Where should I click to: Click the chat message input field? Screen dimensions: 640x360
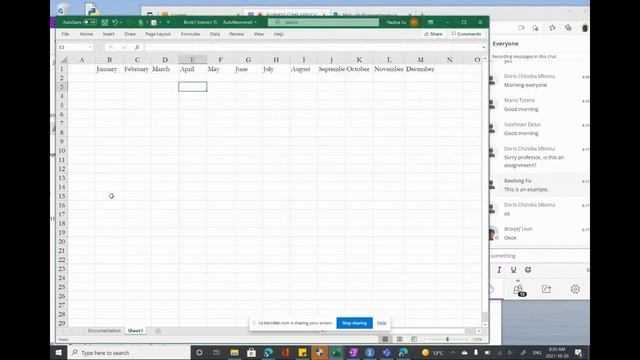pos(540,256)
